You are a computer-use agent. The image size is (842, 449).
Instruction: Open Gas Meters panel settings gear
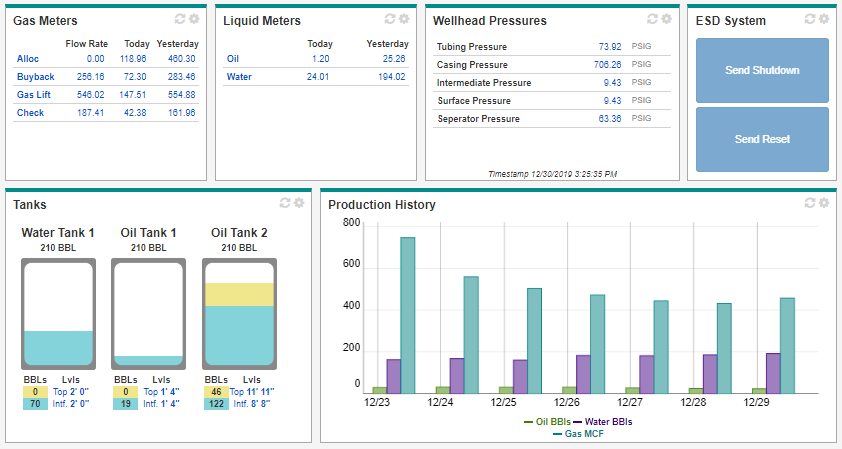tap(193, 19)
